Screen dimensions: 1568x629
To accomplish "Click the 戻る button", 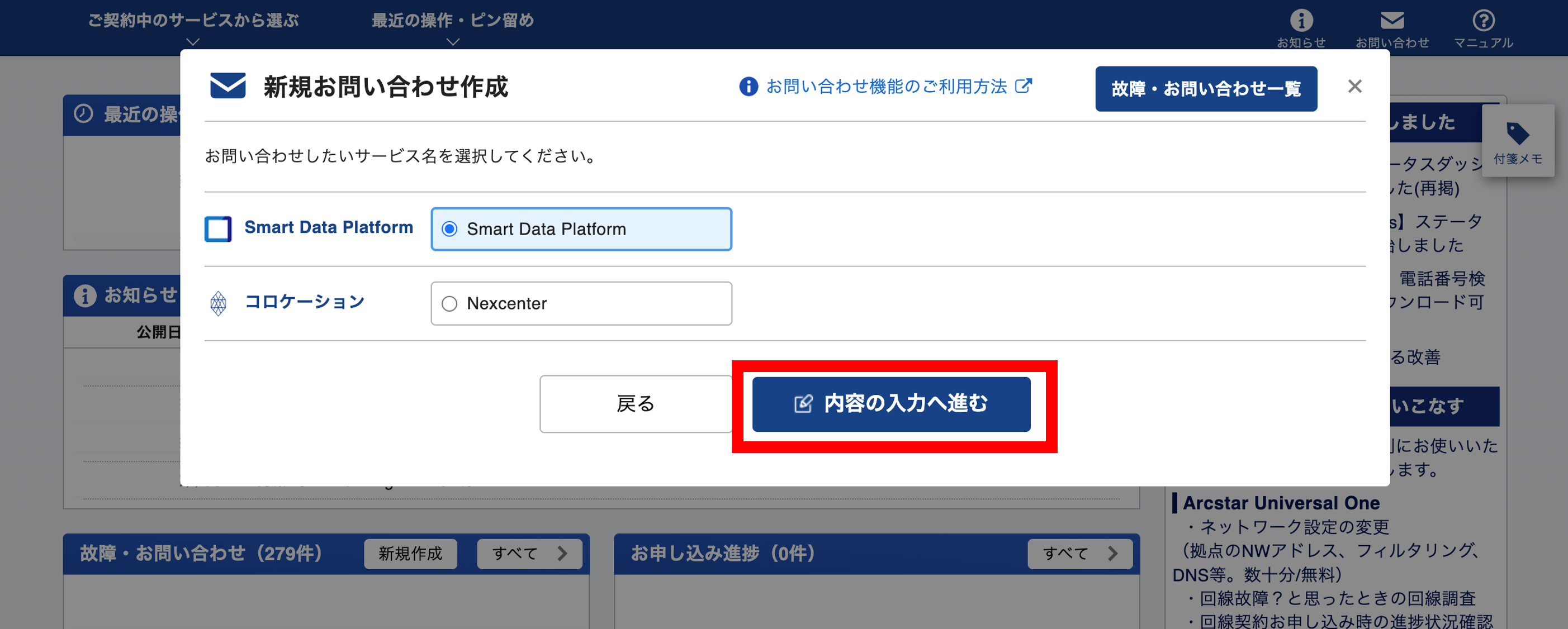I will click(635, 404).
